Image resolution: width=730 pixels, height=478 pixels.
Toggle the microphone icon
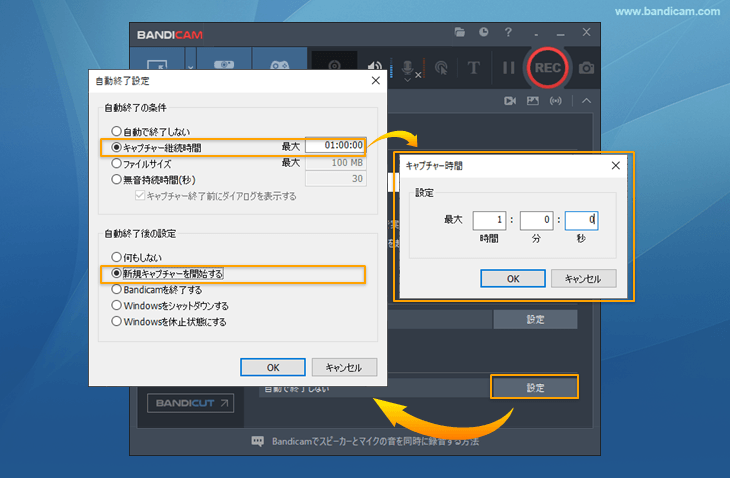point(408,69)
